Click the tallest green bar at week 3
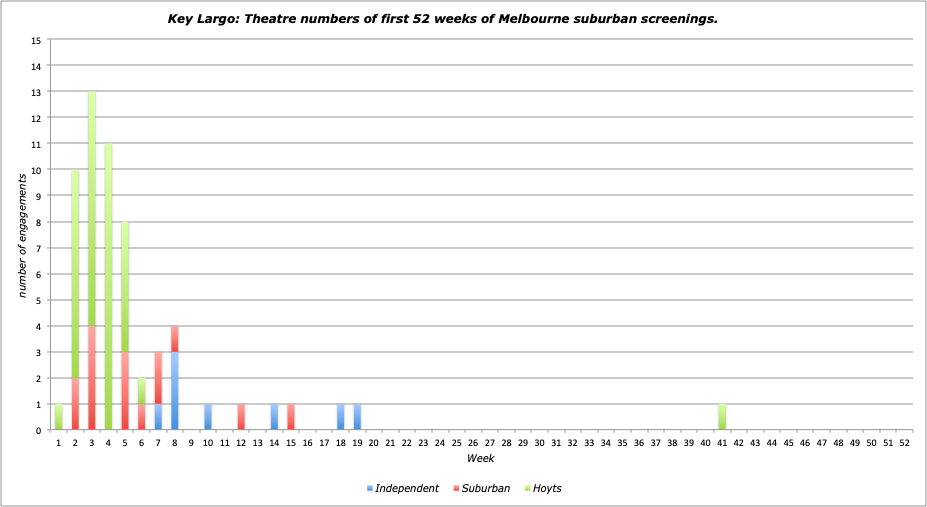Image resolution: width=927 pixels, height=507 pixels. point(92,208)
